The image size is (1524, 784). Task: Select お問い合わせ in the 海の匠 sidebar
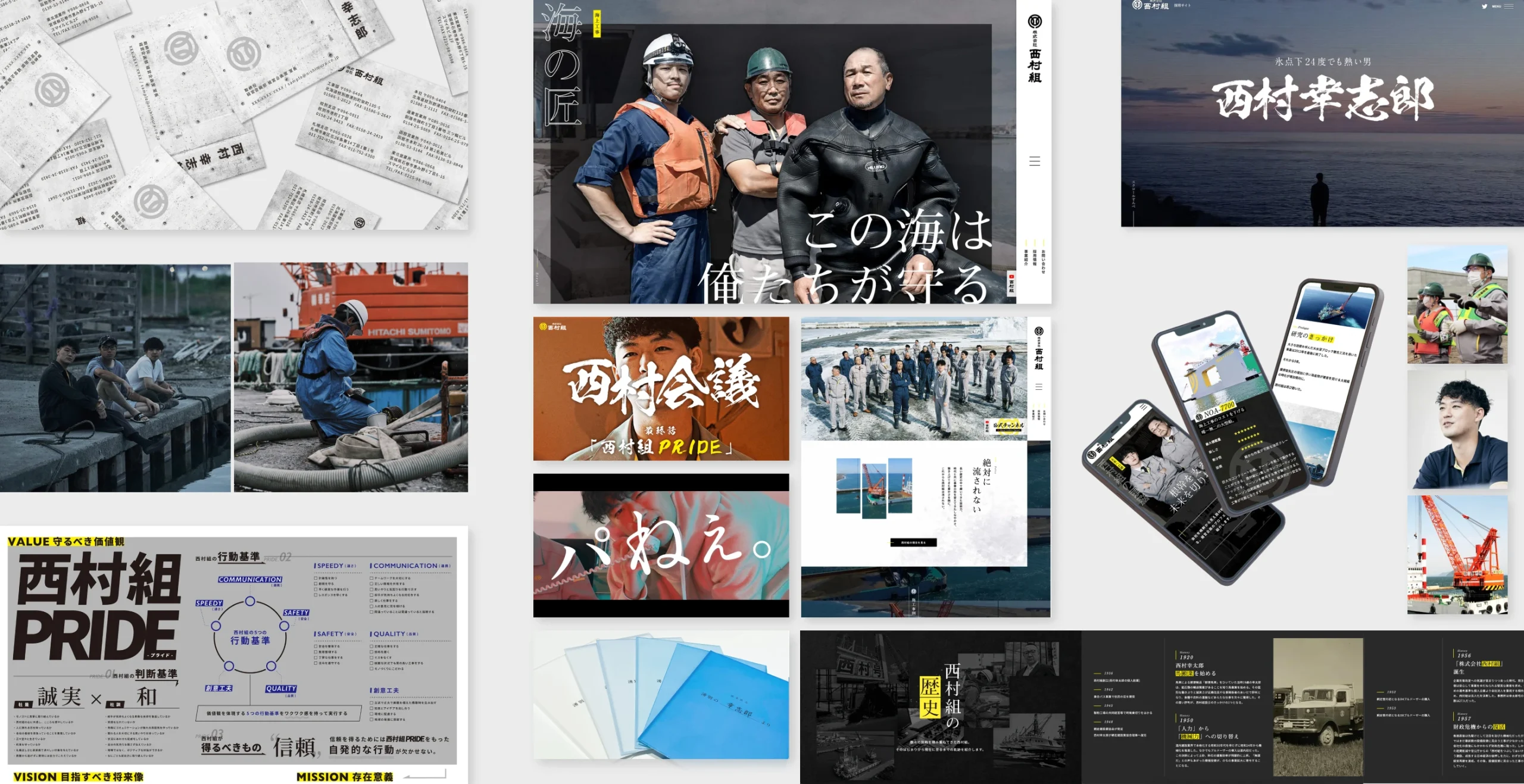[1043, 262]
